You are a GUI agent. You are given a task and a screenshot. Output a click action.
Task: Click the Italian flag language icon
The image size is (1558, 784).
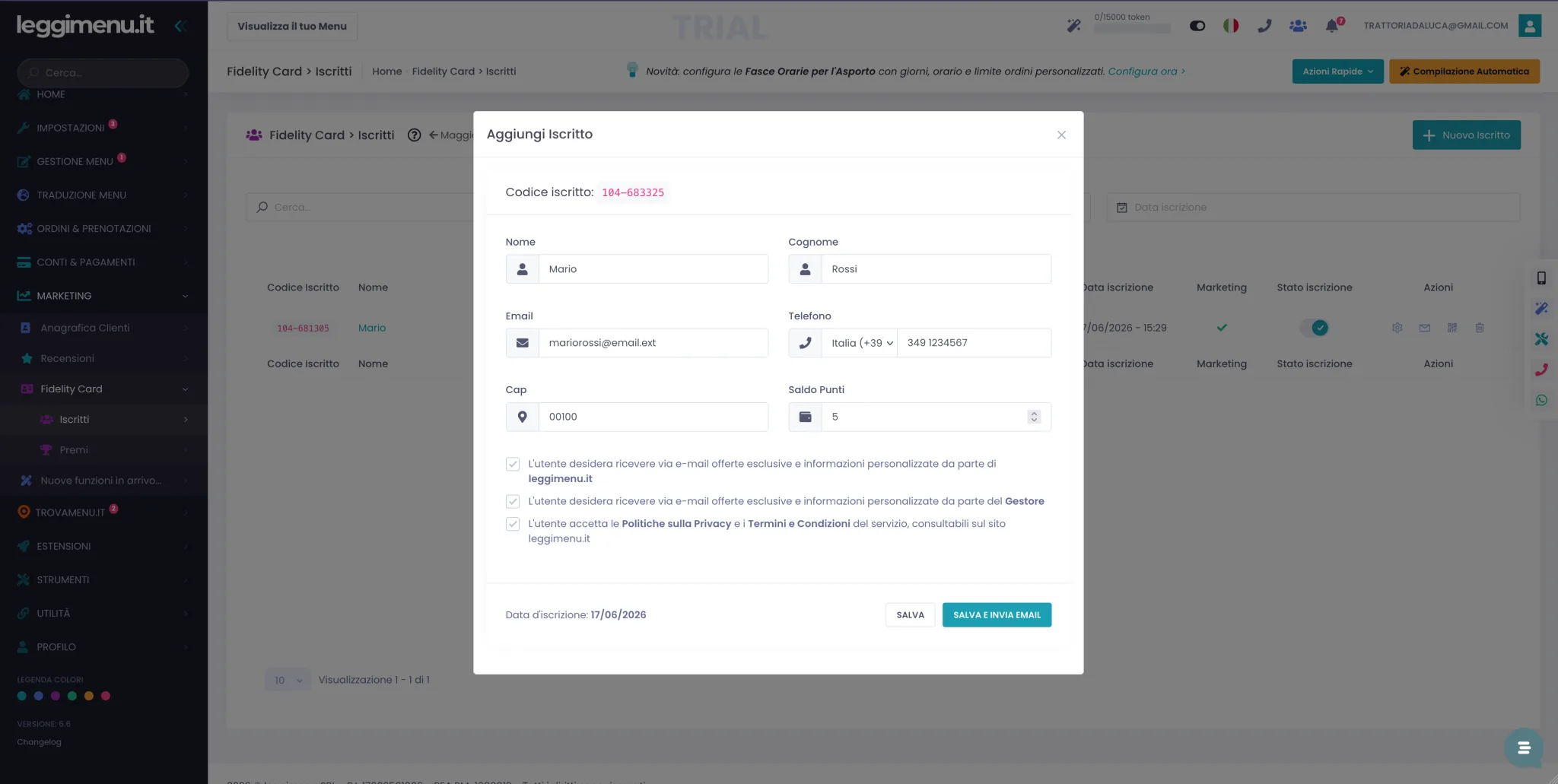tap(1231, 26)
